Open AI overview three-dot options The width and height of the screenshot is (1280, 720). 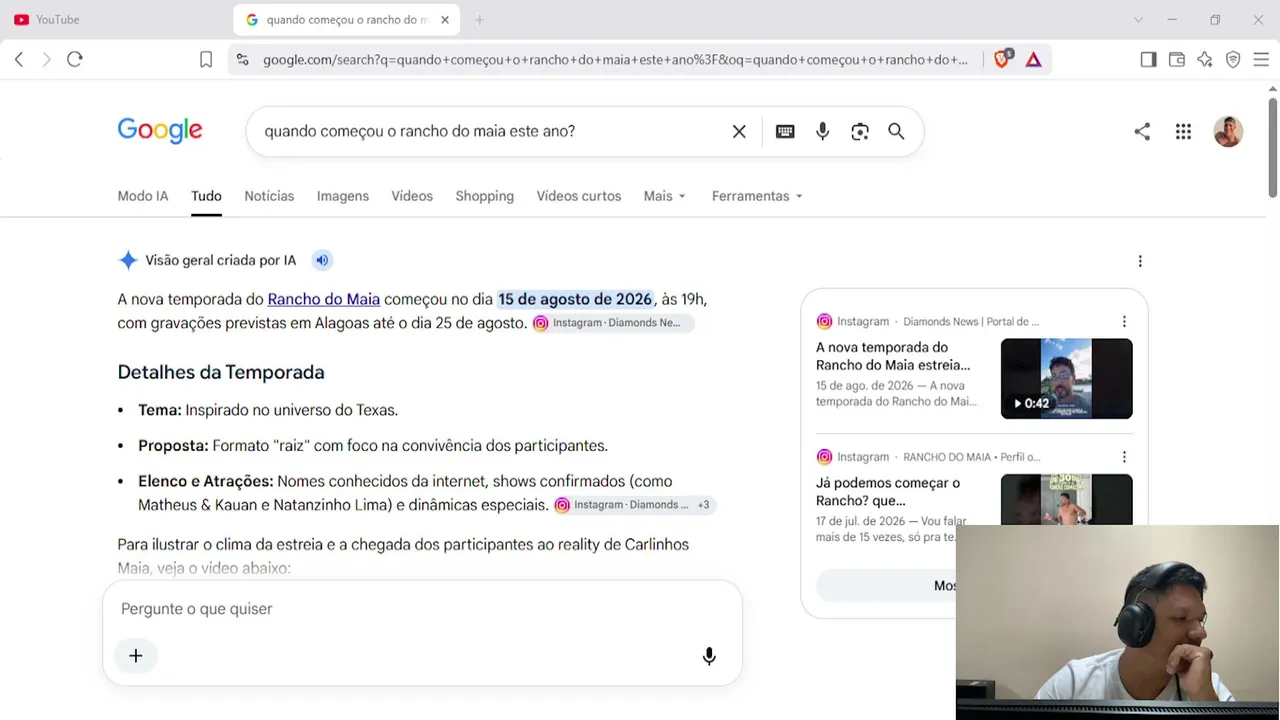click(x=1140, y=261)
